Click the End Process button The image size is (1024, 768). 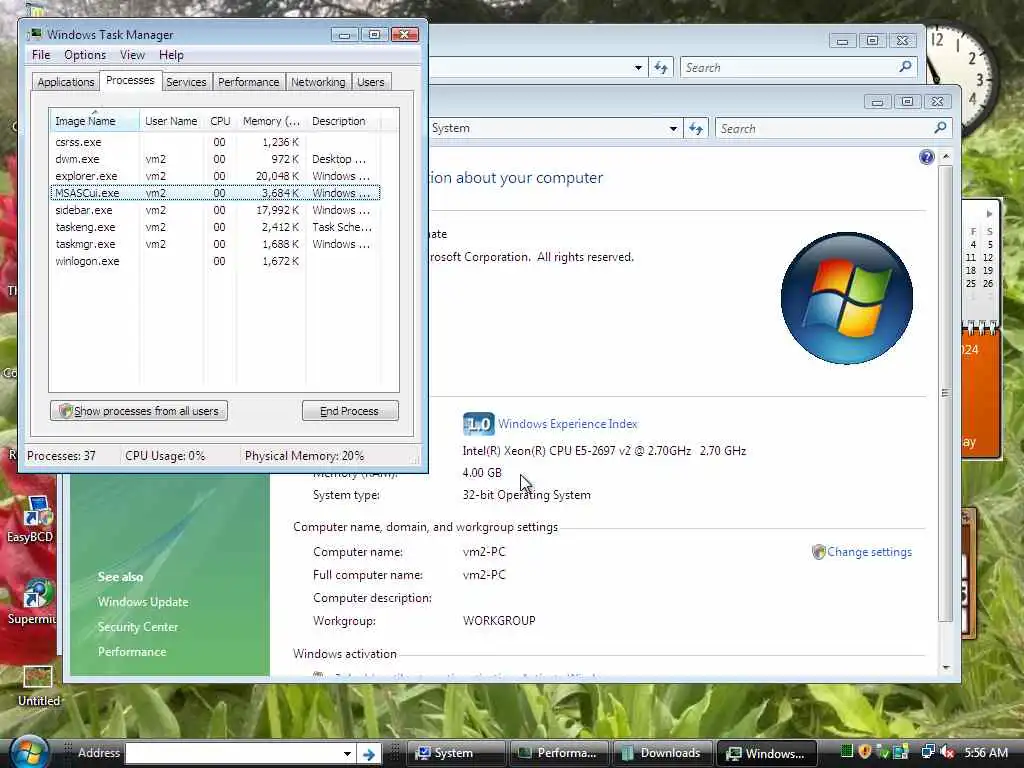[350, 411]
